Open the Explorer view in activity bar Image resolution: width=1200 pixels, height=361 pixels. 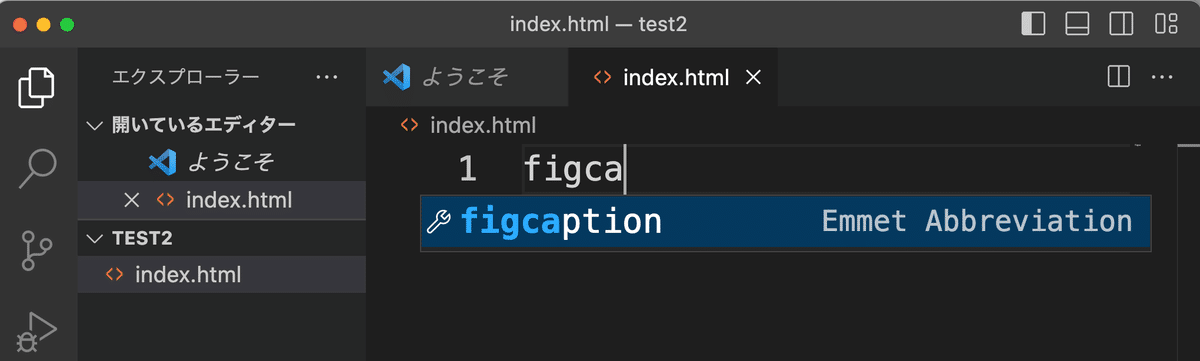tap(36, 87)
